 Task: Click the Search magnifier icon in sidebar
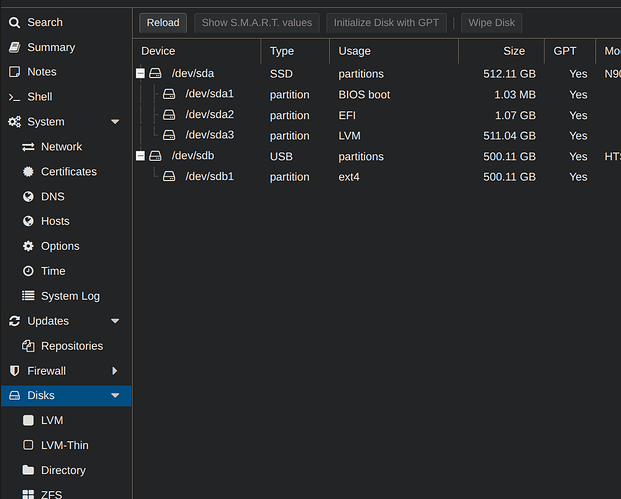tap(14, 22)
